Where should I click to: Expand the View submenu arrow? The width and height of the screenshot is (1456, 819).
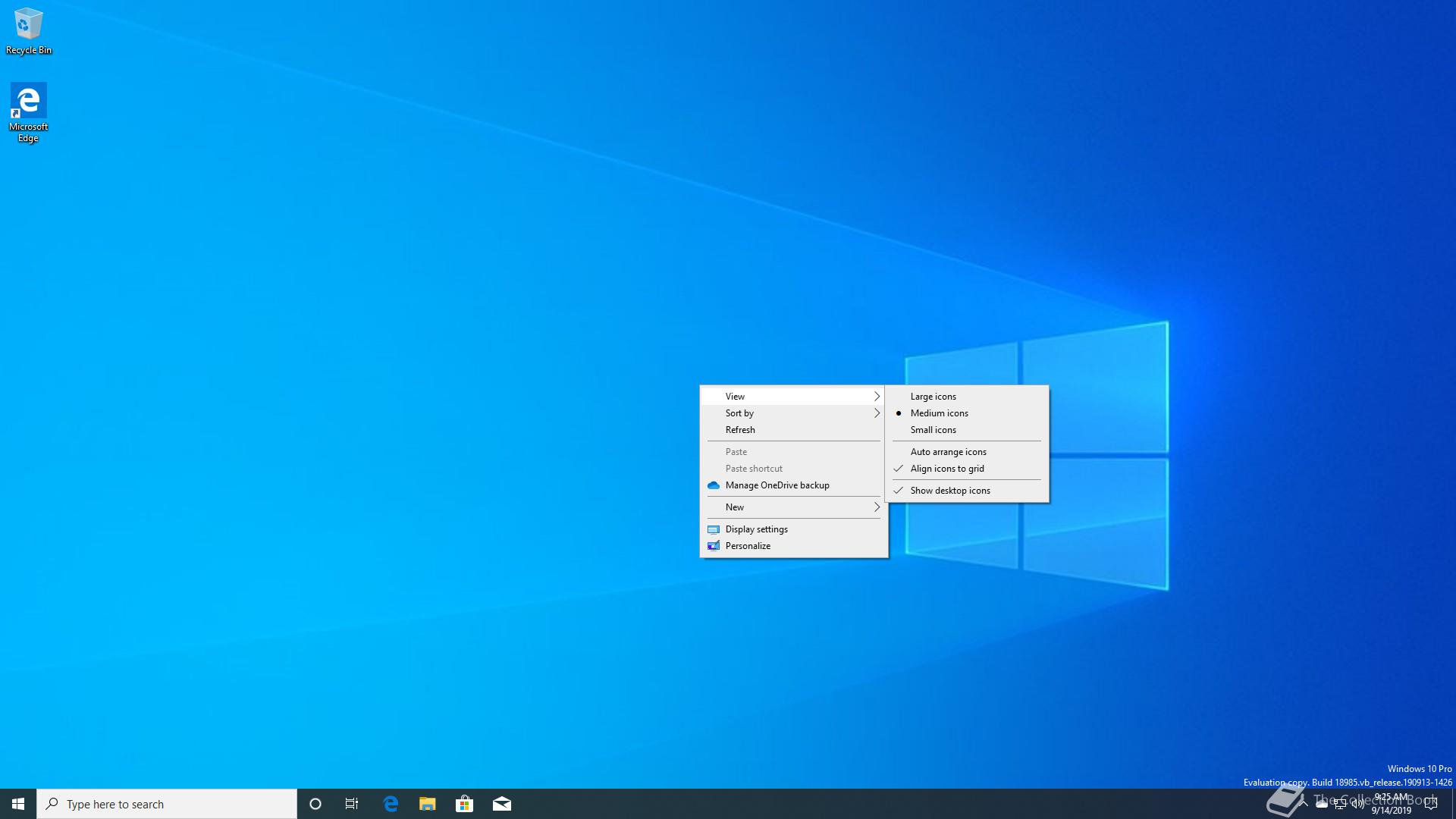tap(877, 397)
